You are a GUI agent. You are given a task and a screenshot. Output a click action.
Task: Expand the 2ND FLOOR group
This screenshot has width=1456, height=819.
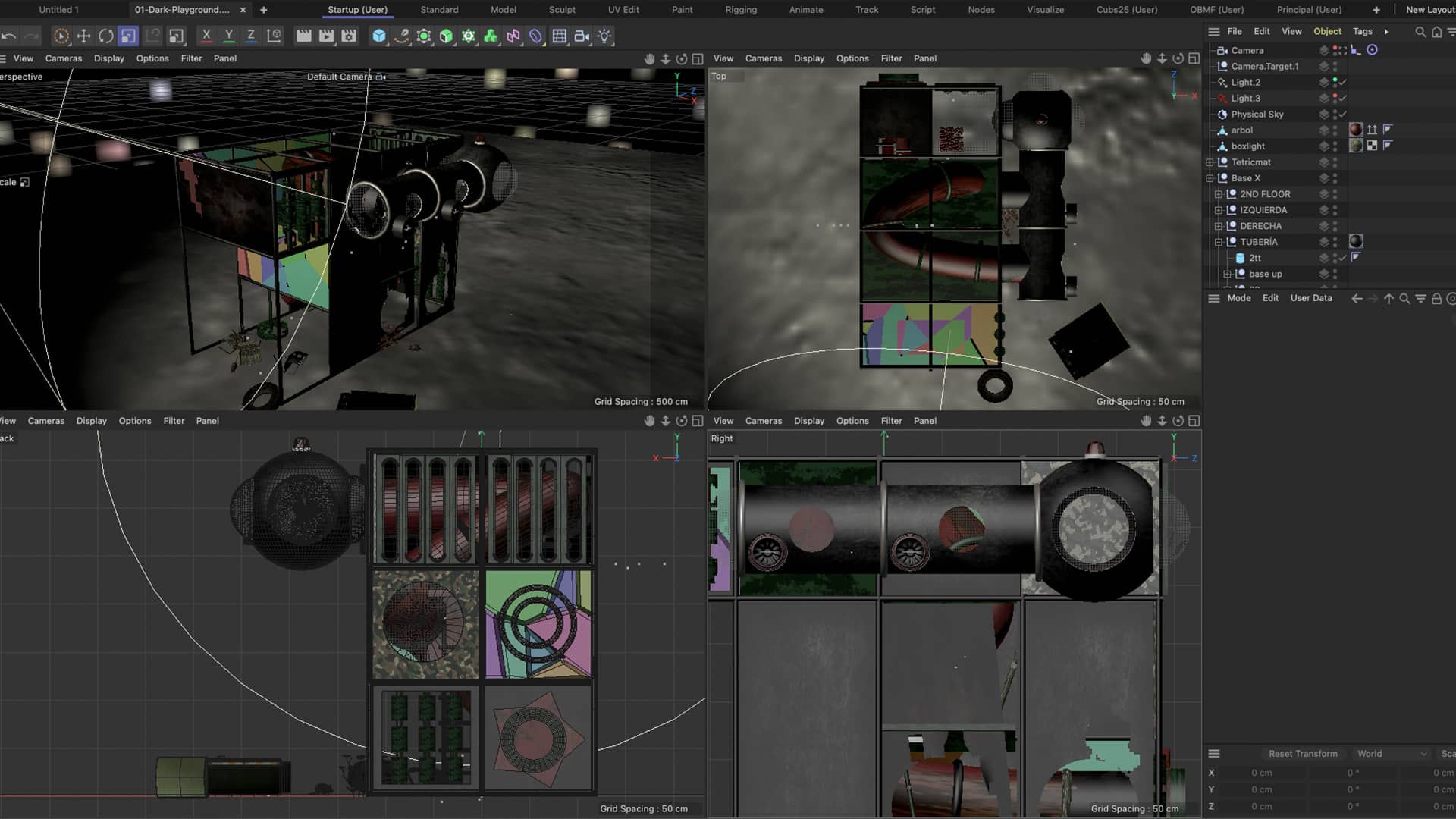(x=1219, y=194)
